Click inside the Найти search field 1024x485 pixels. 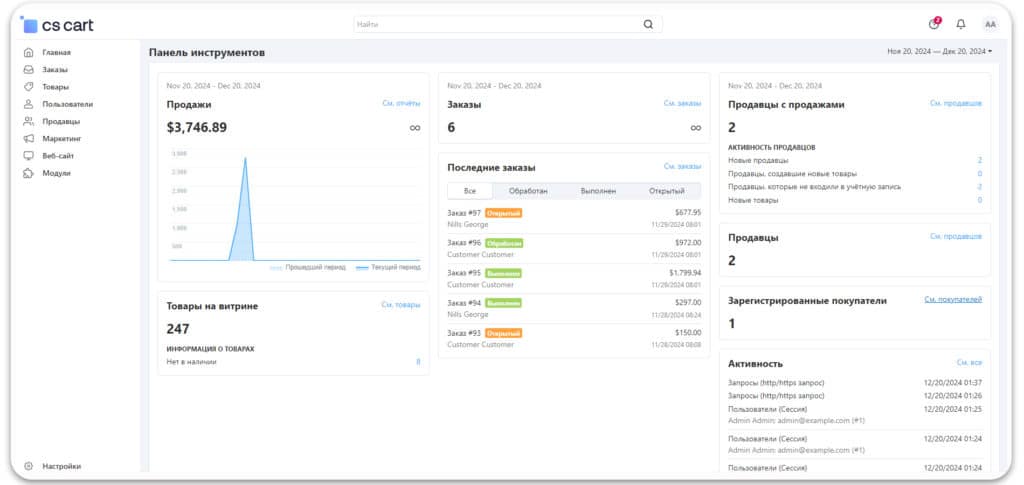click(495, 24)
